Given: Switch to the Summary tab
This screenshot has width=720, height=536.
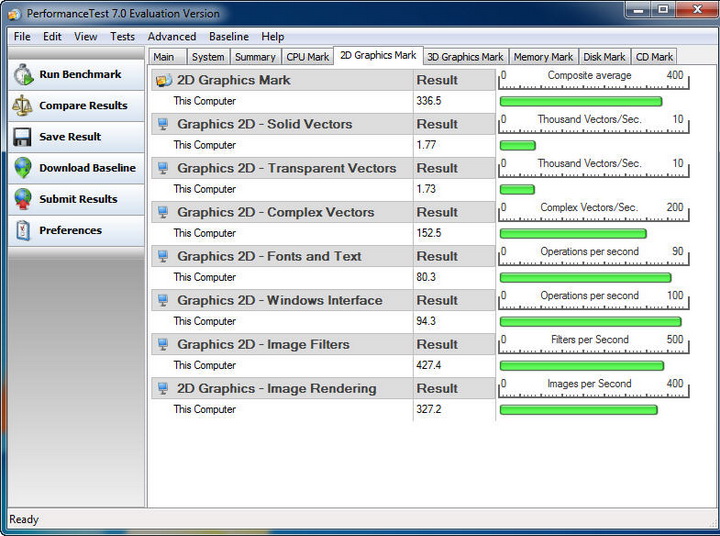Looking at the screenshot, I should coord(255,57).
